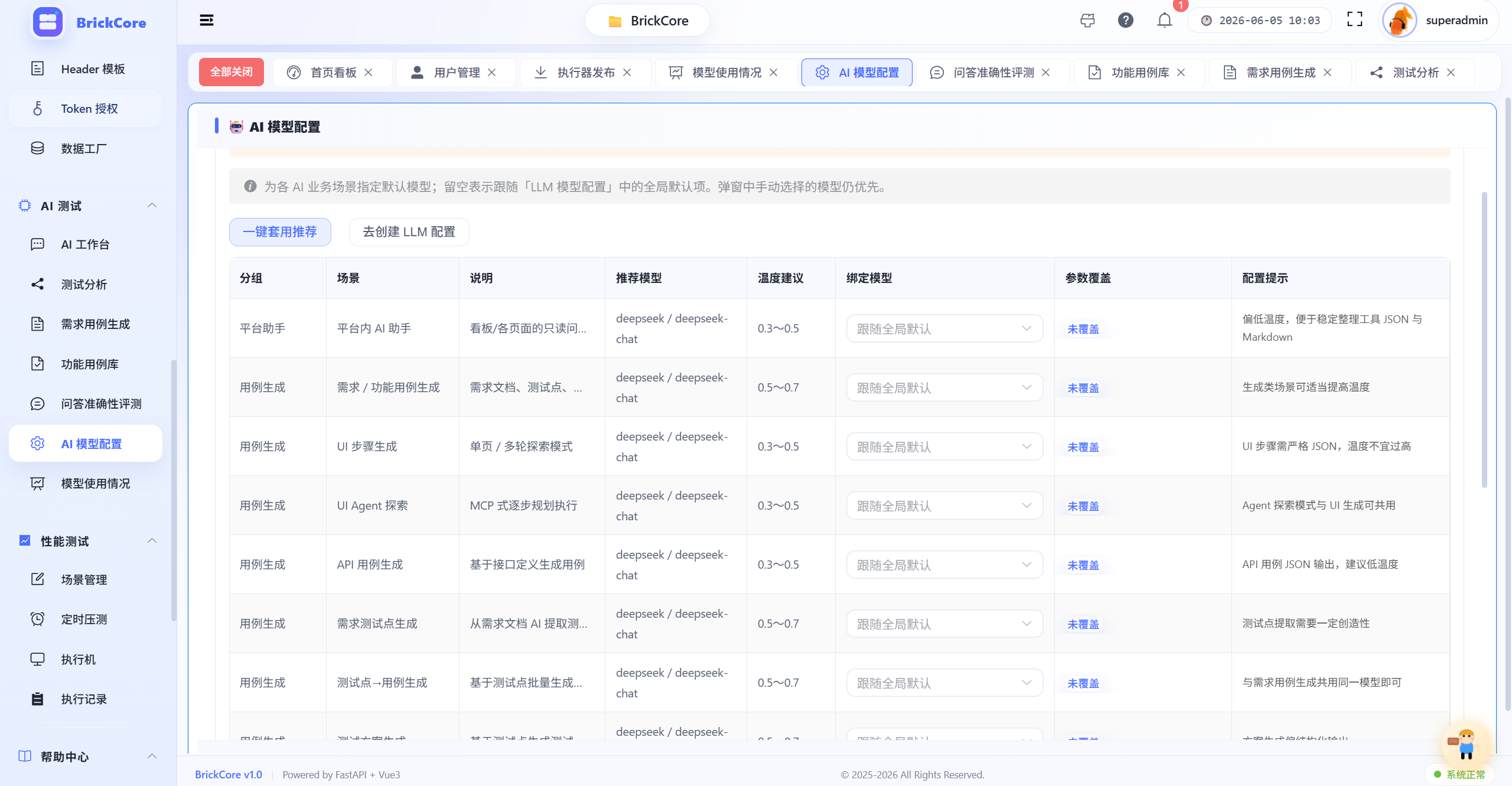Image resolution: width=1512 pixels, height=786 pixels.
Task: Click the BrickCore logo icon
Action: [x=48, y=22]
